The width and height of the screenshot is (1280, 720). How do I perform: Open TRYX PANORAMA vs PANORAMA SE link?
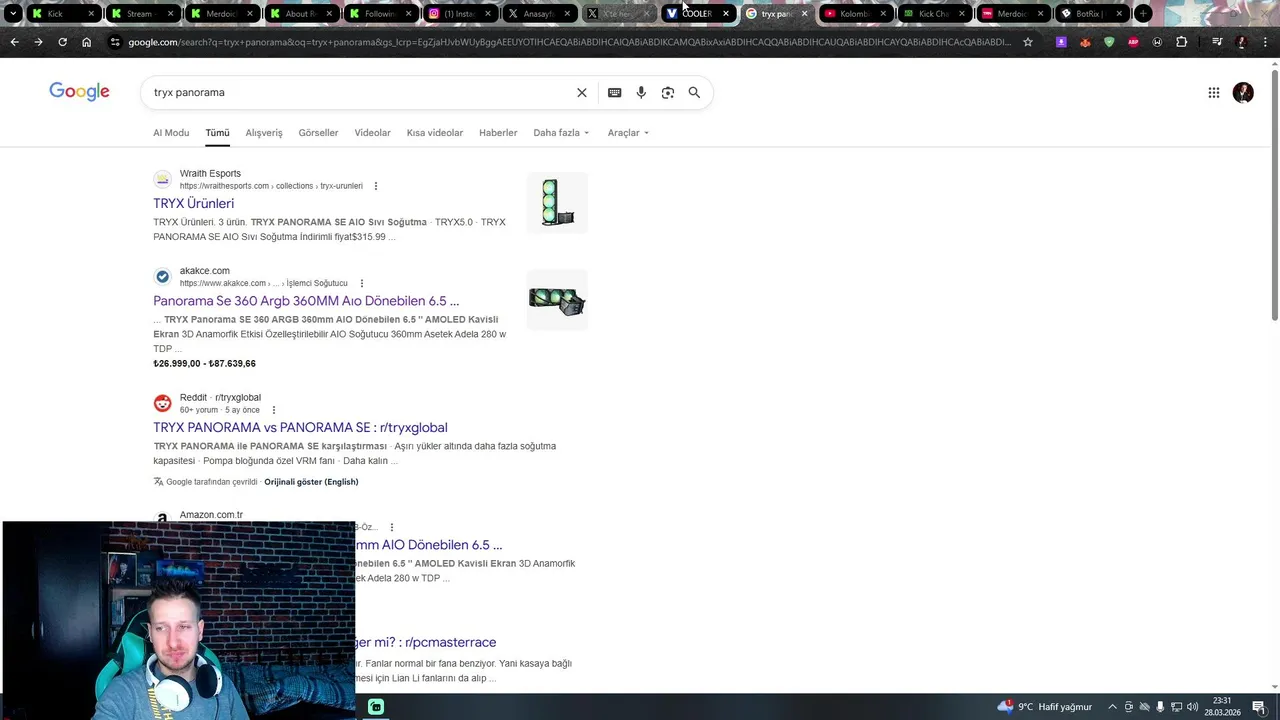300,427
